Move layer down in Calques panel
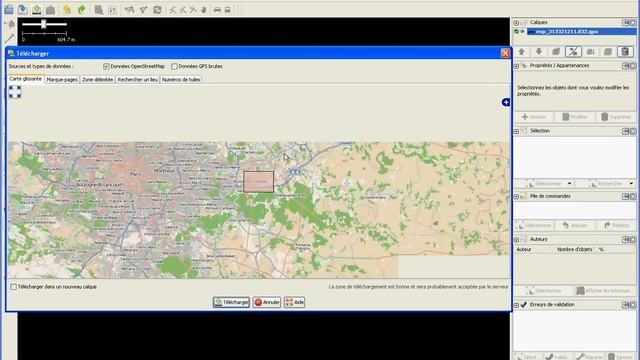 539,51
